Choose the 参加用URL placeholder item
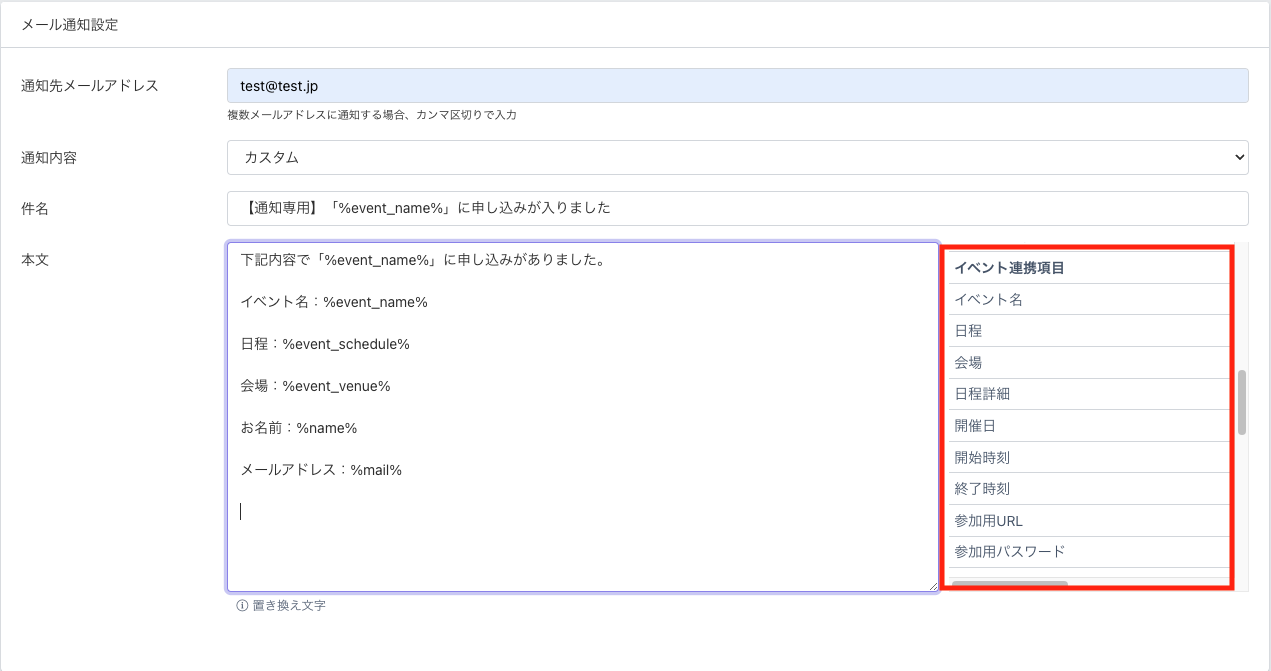Screen dimensions: 1271x671 (988, 521)
